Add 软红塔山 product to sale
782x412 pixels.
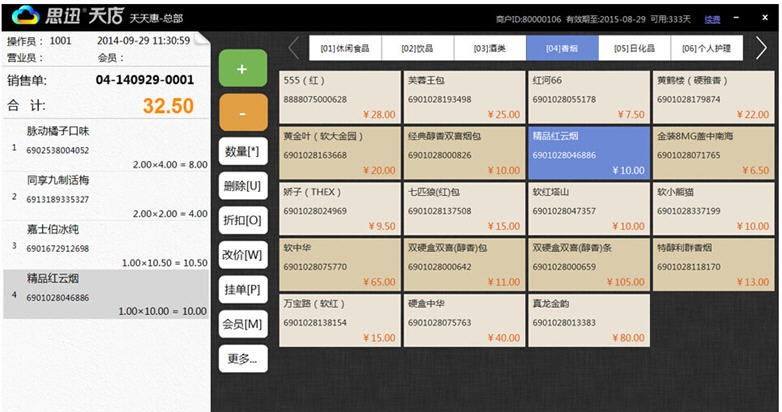589,209
